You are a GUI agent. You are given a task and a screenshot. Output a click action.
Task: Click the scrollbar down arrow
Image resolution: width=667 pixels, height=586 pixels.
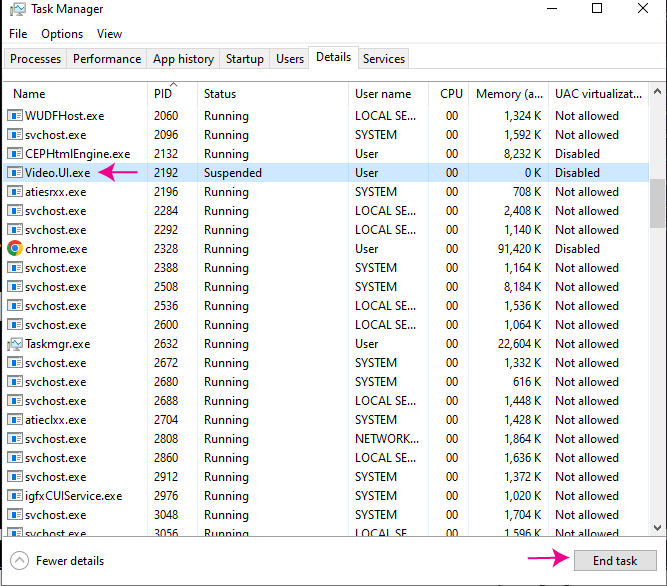[657, 528]
